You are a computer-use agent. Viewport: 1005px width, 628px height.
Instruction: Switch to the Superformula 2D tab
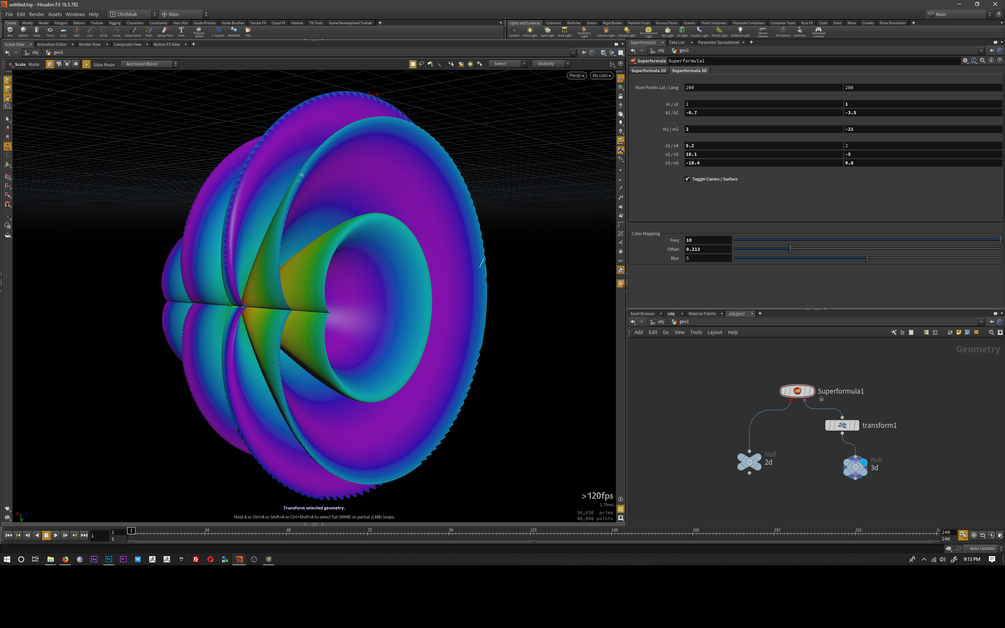pyautogui.click(x=648, y=70)
